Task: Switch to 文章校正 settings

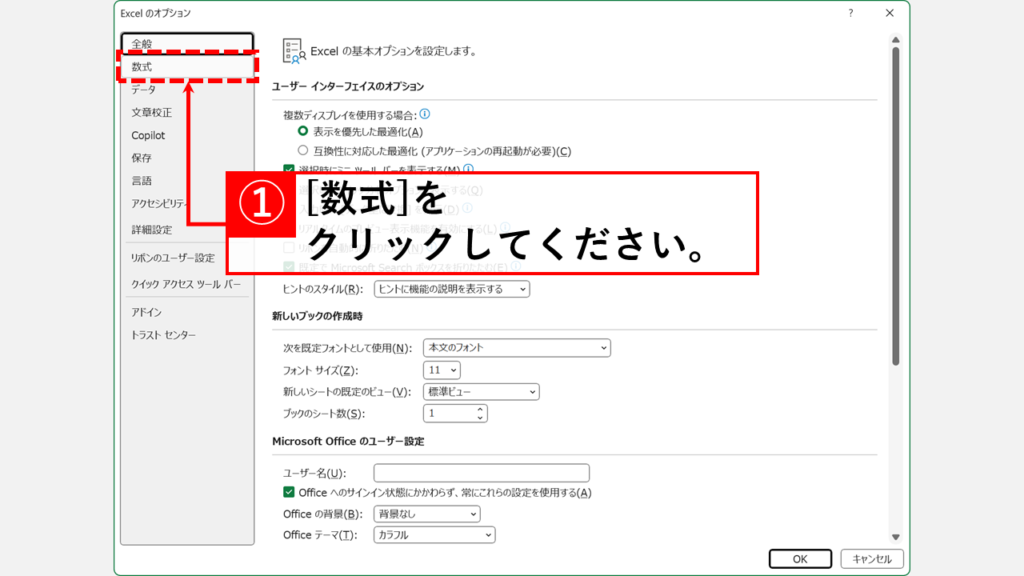Action: point(187,112)
